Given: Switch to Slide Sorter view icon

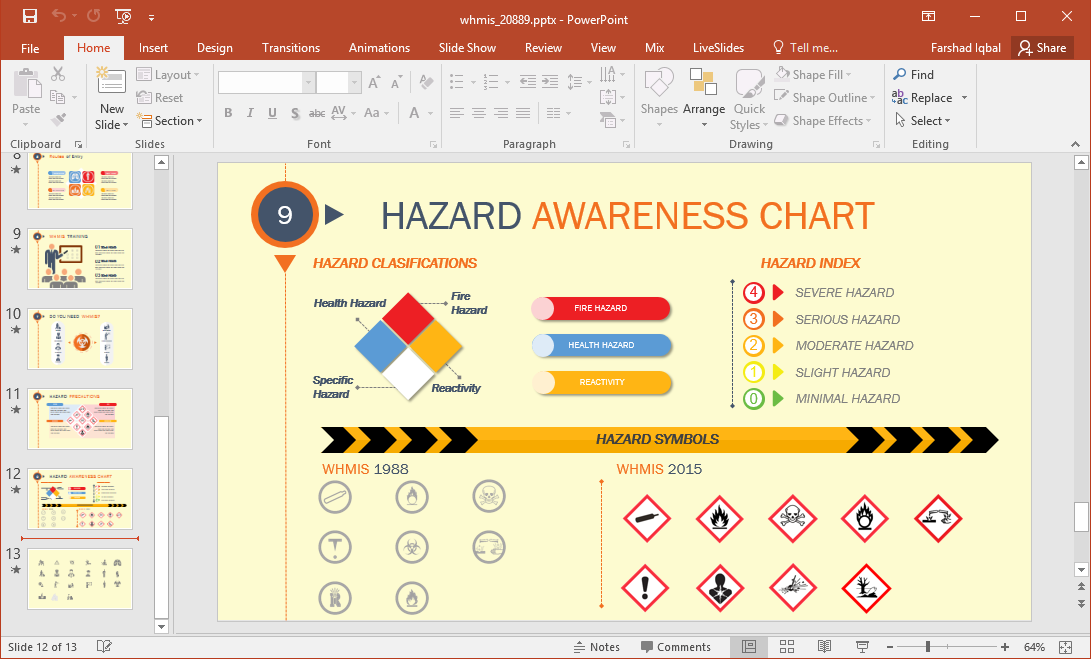Looking at the screenshot, I should [786, 646].
